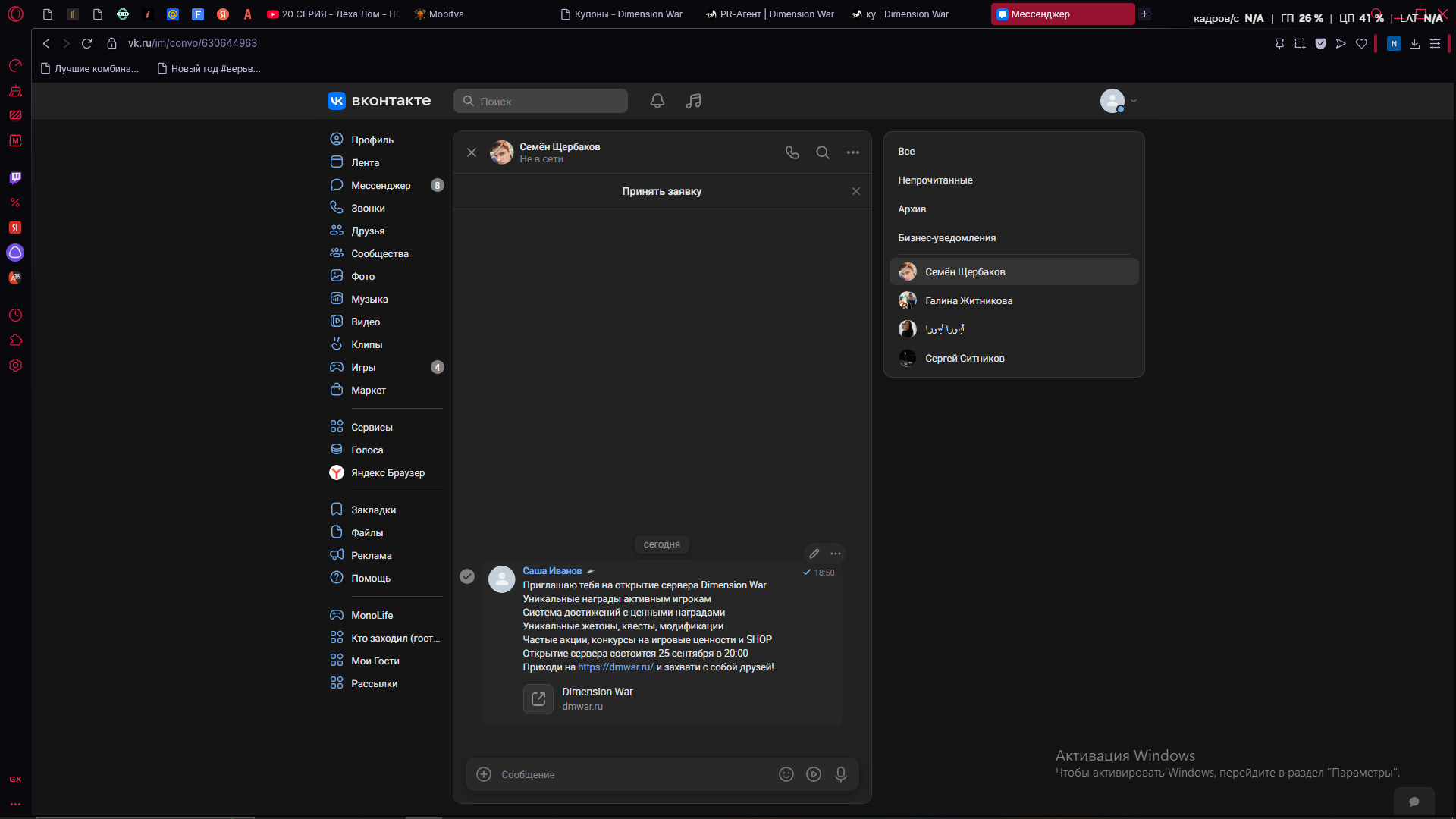The image size is (1456, 819).
Task: Accept the friend request via Принять заявку
Action: (661, 191)
